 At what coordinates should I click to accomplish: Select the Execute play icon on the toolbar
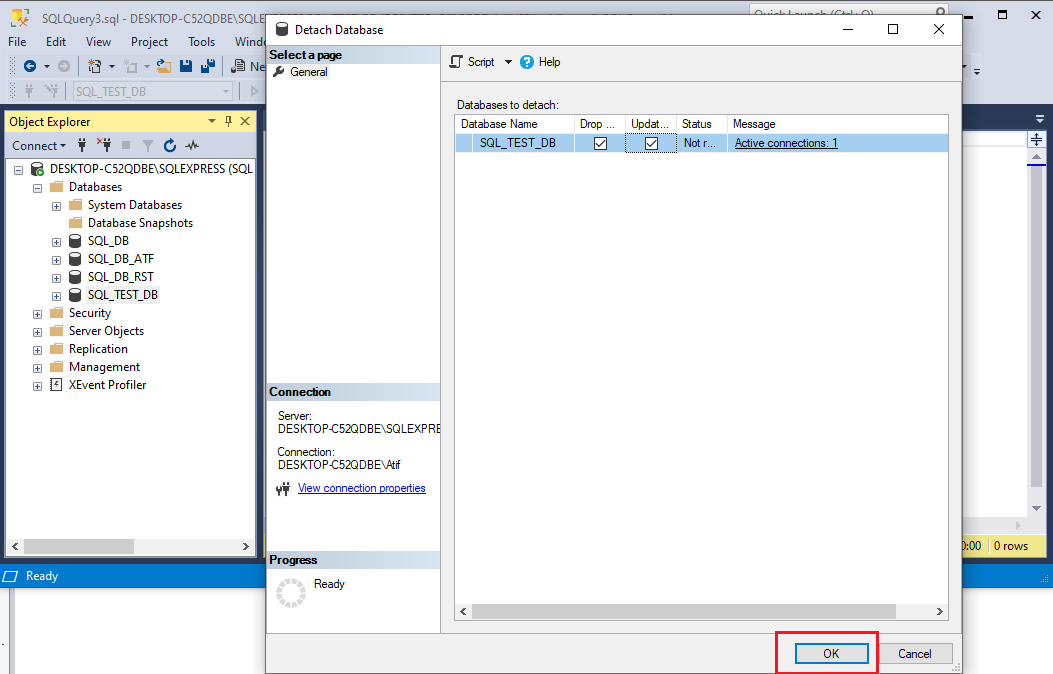click(x=256, y=89)
